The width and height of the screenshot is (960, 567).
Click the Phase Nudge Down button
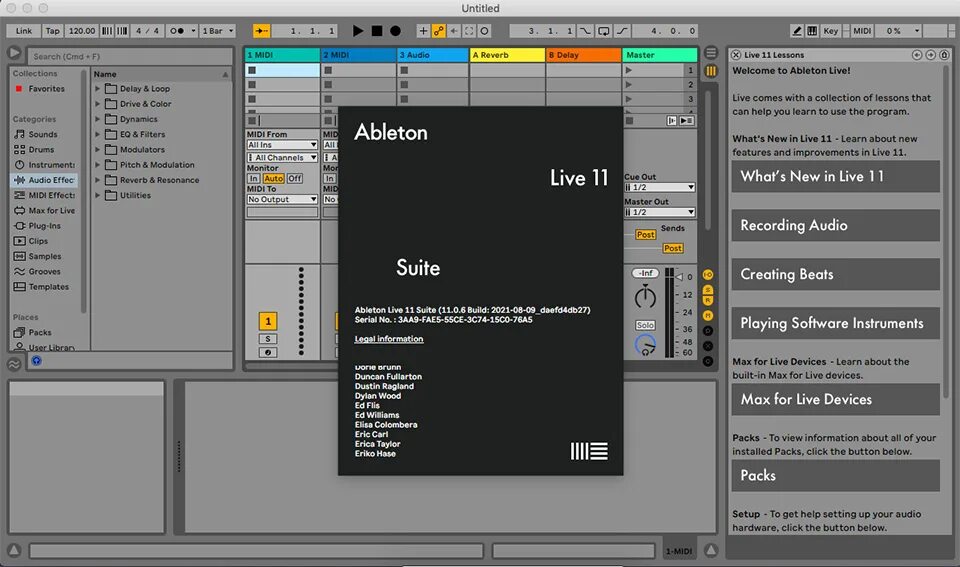pyautogui.click(x=107, y=31)
